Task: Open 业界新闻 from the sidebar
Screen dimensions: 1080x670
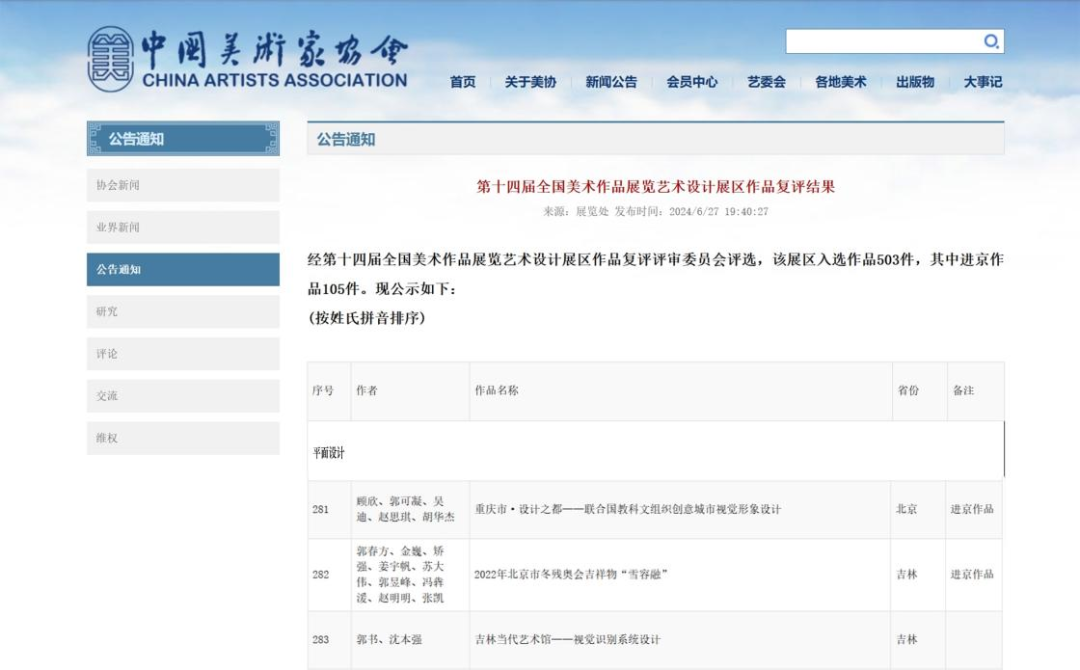Action: click(x=183, y=227)
